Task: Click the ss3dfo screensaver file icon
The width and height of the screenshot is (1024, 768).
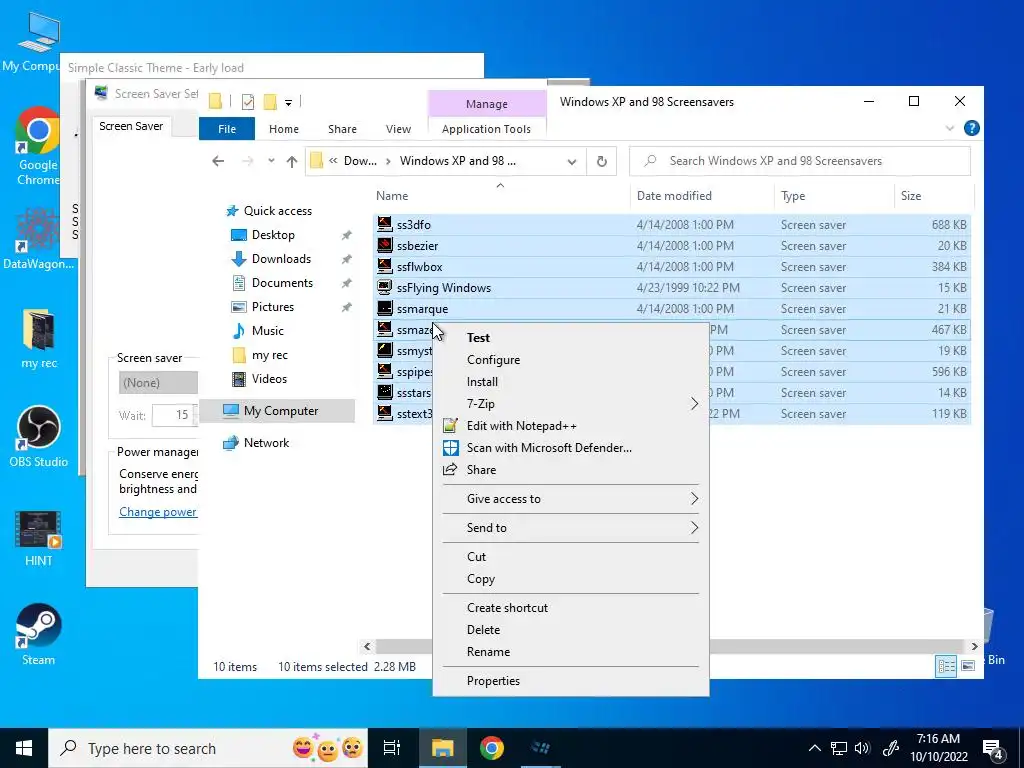Action: click(x=385, y=224)
